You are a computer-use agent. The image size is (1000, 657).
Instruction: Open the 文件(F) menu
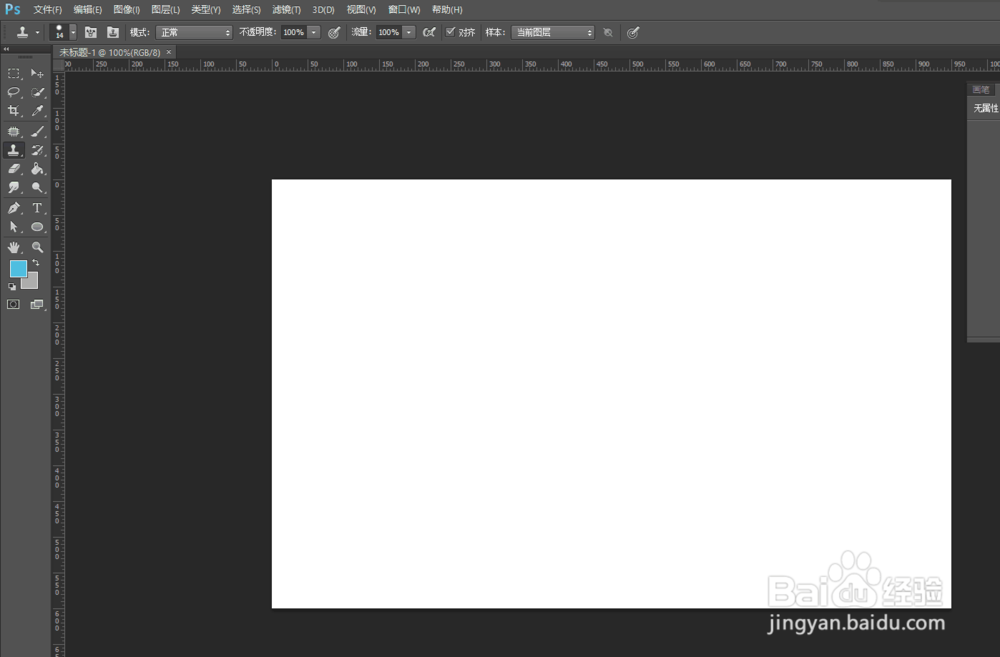pyautogui.click(x=48, y=10)
